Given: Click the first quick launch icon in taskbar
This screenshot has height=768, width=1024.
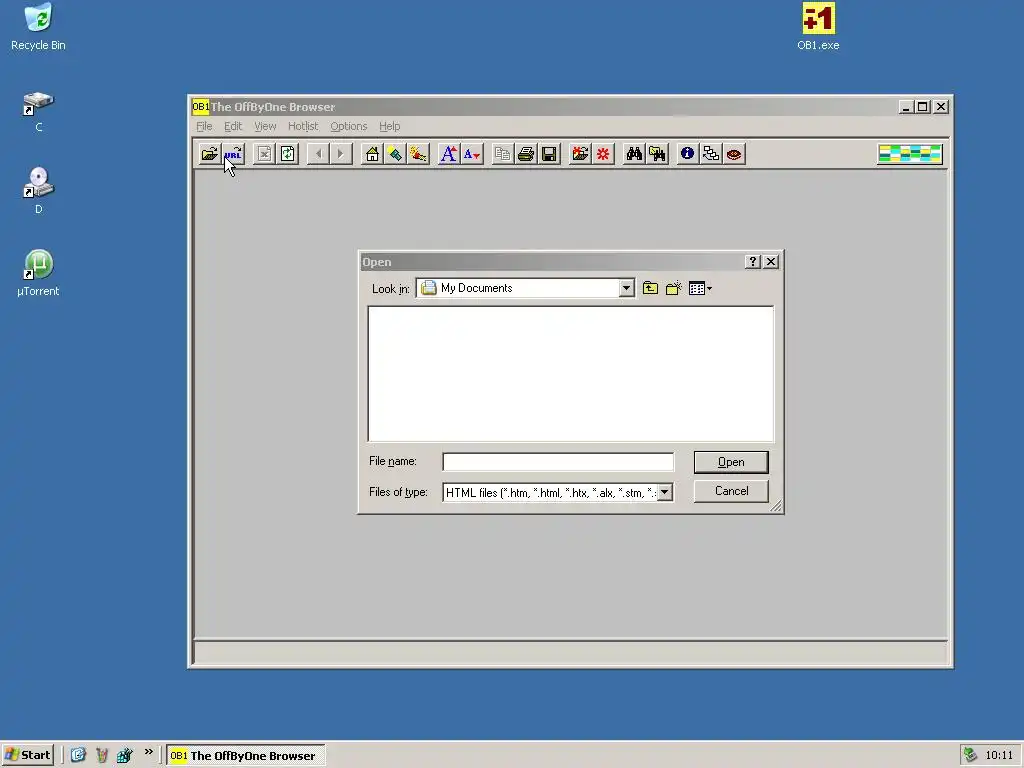Looking at the screenshot, I should 78,755.
